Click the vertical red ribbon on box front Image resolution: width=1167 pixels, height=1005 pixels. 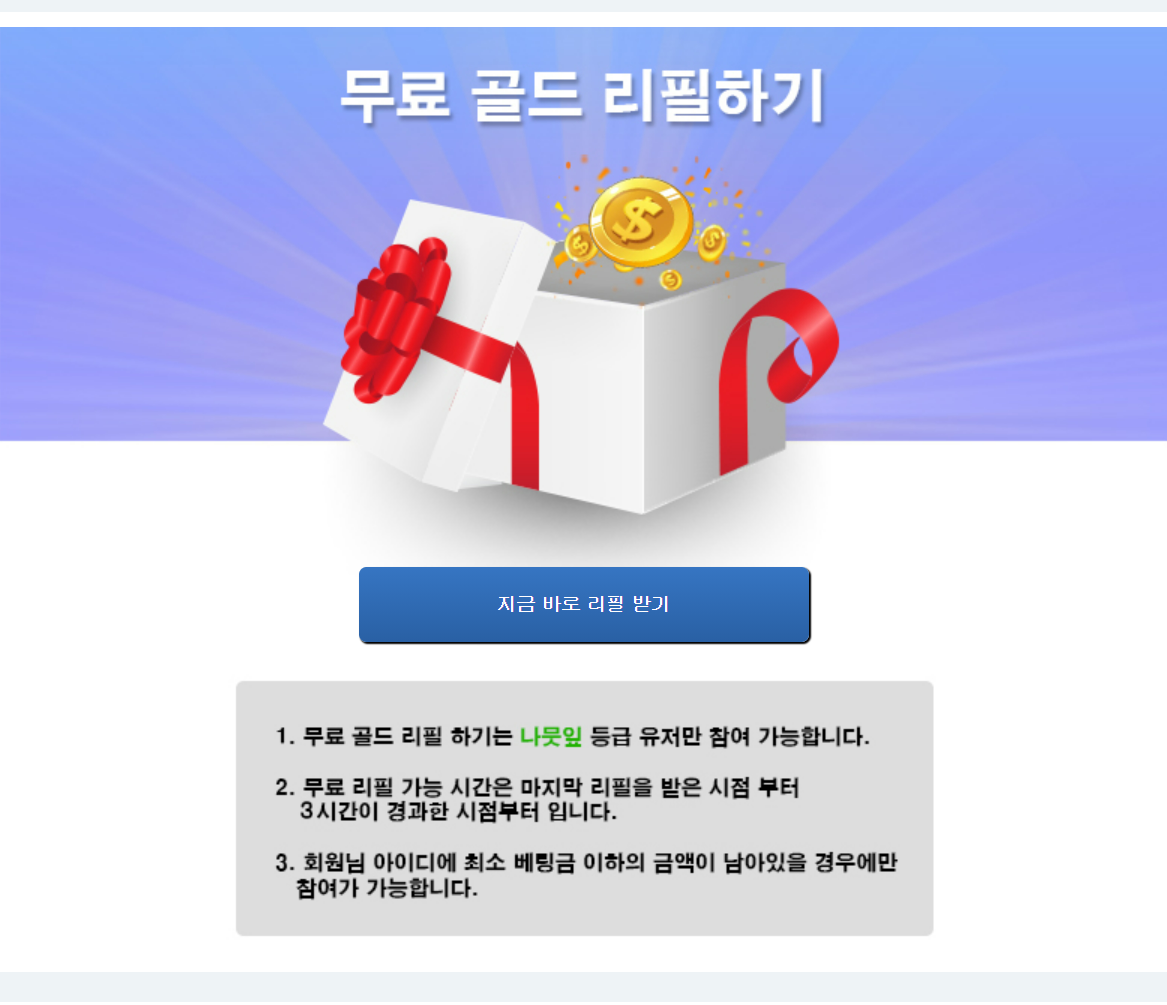point(525,417)
